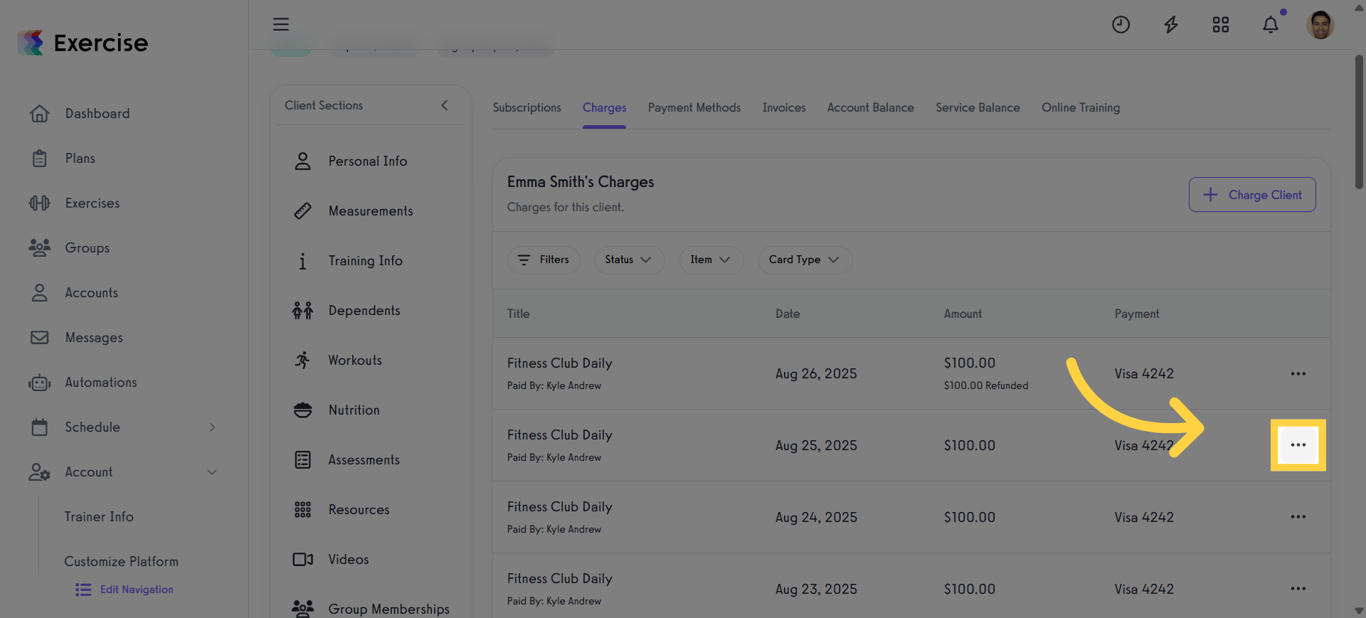Click the user profile avatar
Screen dimensions: 1366x618
coord(1320,25)
